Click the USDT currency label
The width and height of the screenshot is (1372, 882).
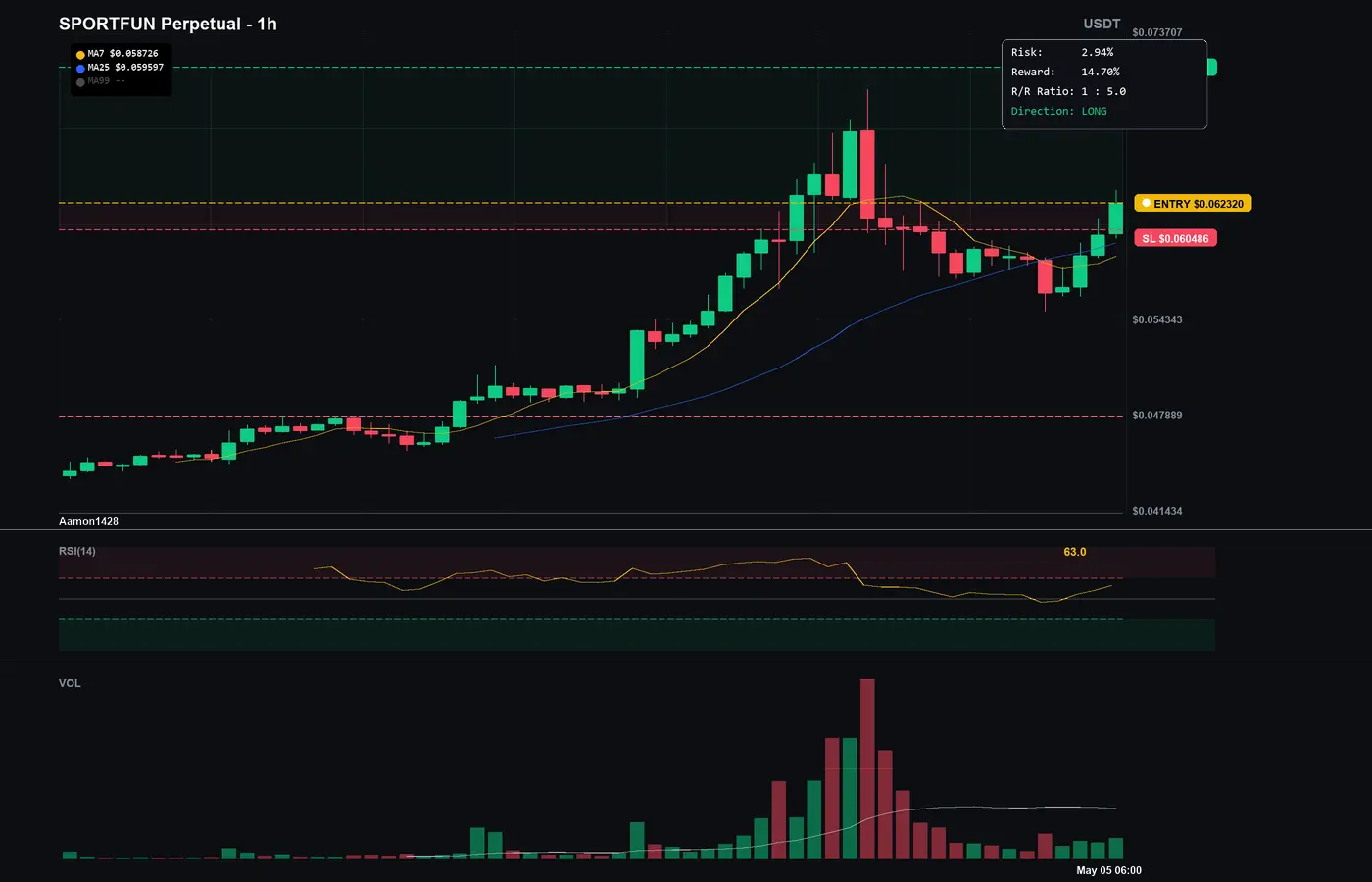1102,24
